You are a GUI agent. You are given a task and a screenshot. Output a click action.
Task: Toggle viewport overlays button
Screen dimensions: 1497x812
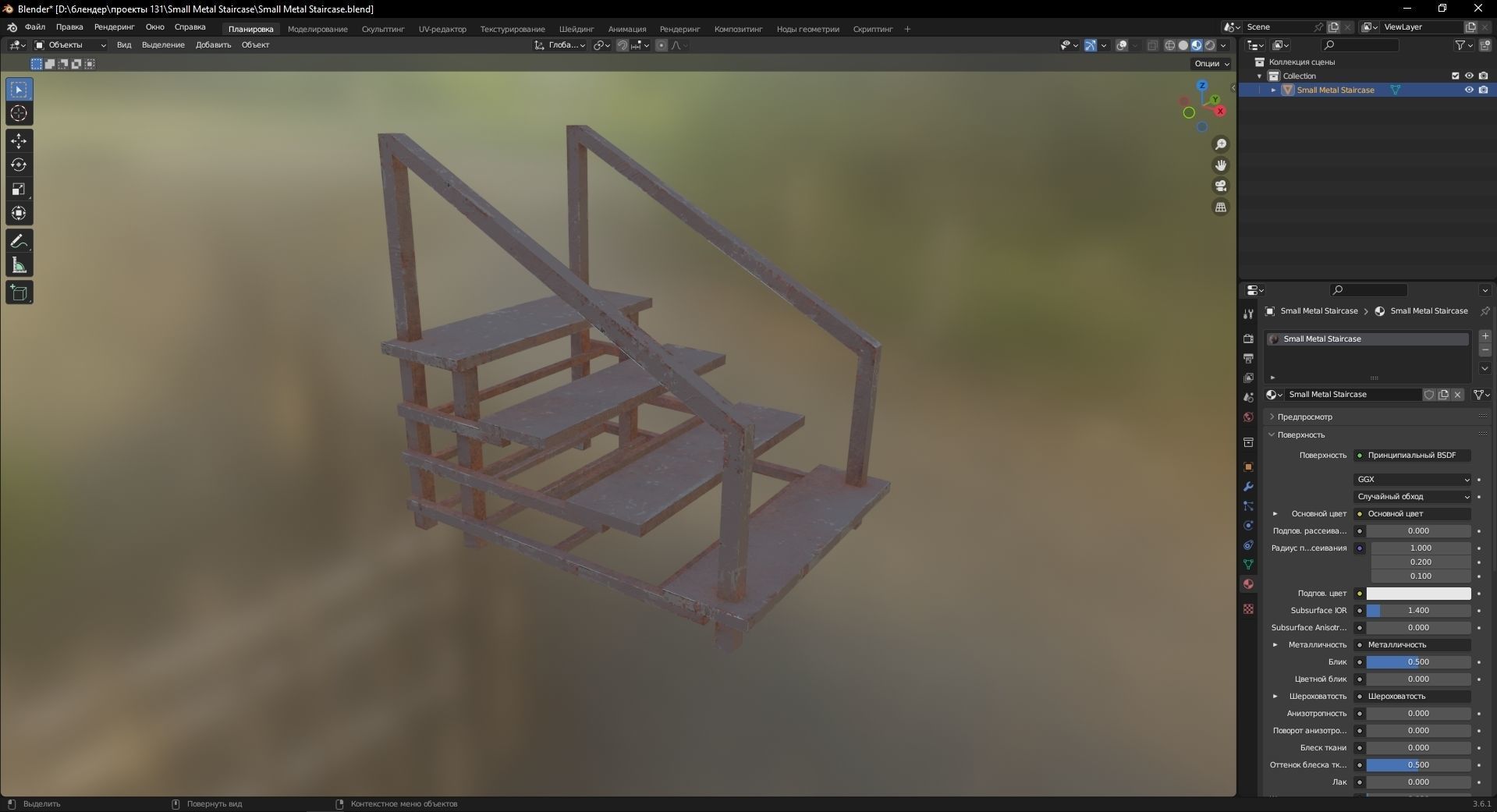click(1122, 45)
